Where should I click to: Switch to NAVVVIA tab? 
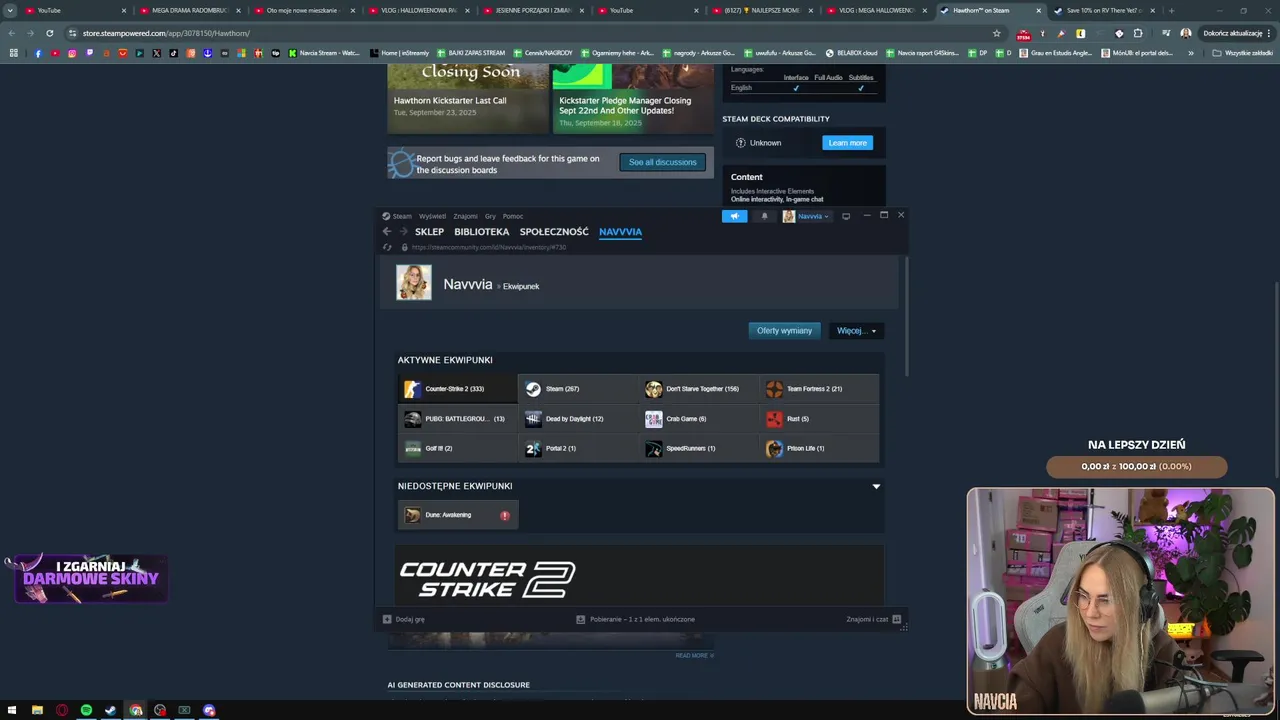point(620,232)
